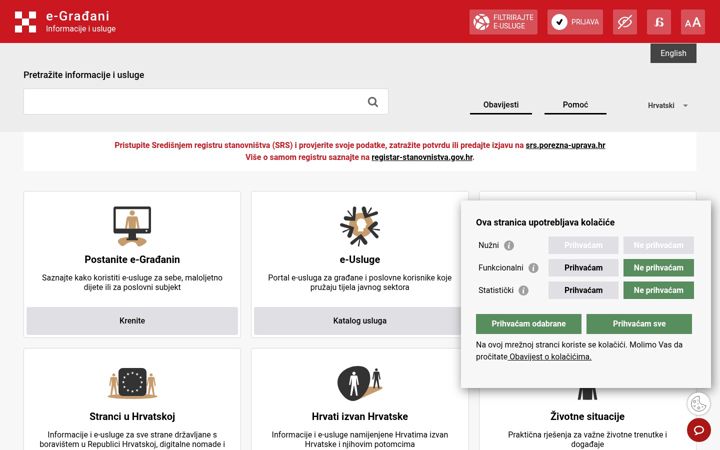
Task: Open the Životne situacije heading
Action: click(587, 416)
